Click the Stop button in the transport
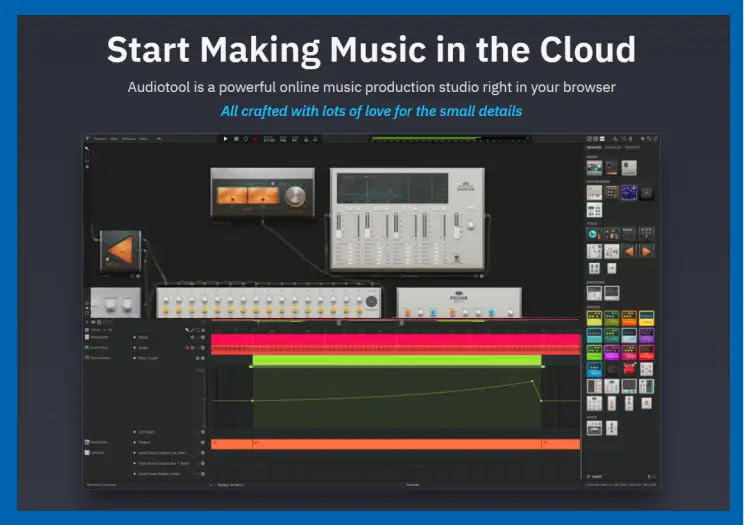Screen dimensions: 744x525 tap(236, 139)
